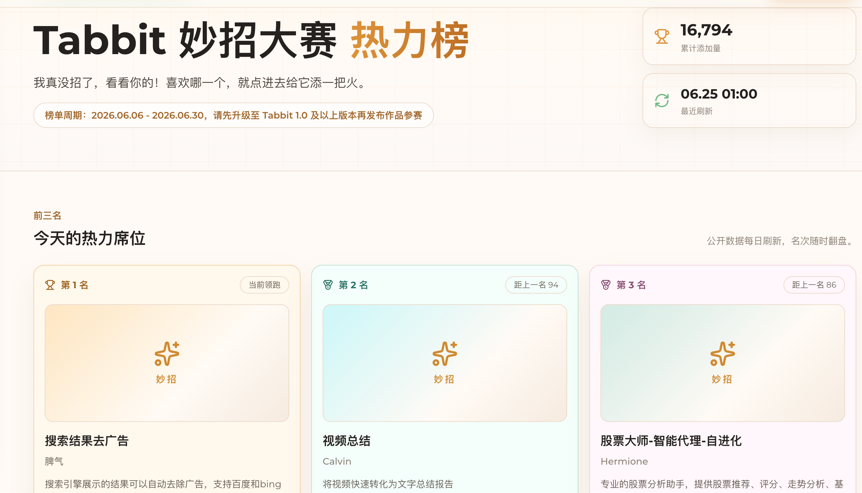Click the 累计添加量 label

pyautogui.click(x=700, y=48)
